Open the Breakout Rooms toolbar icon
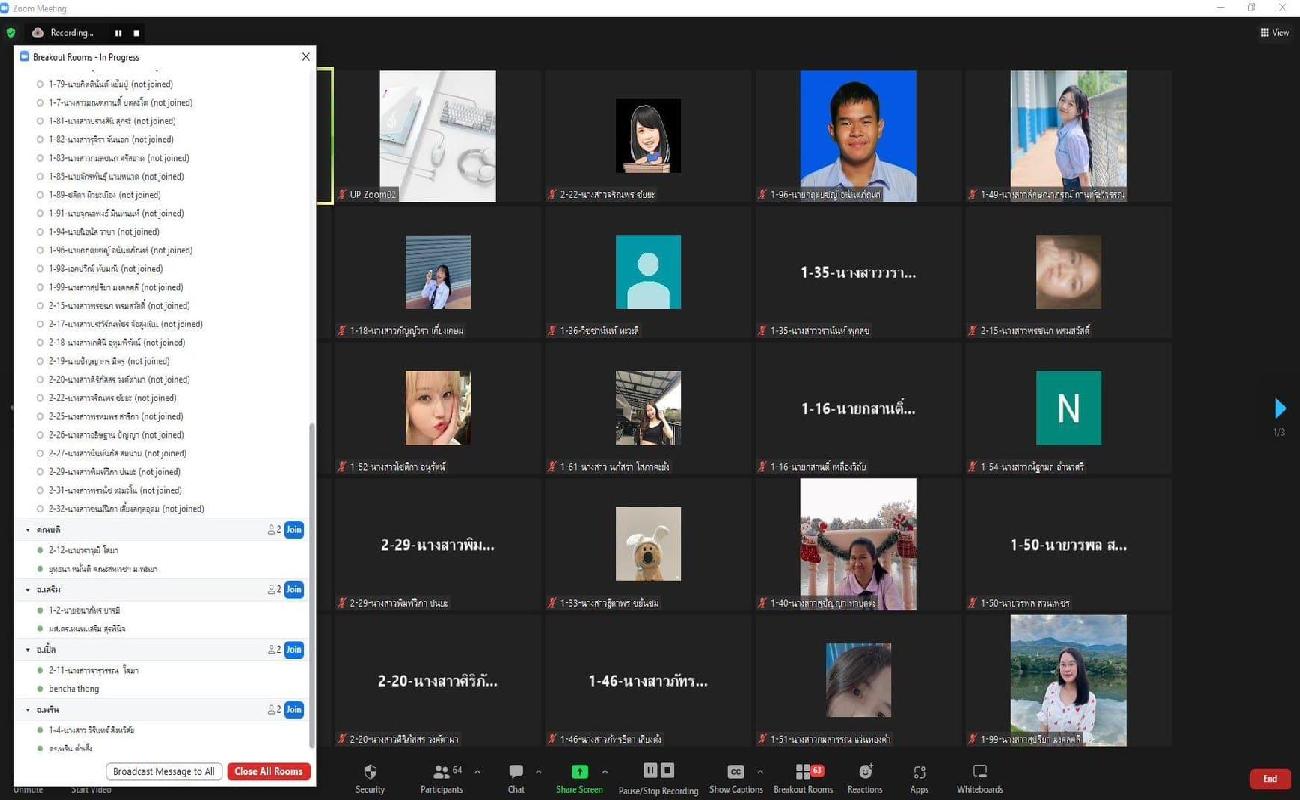 click(805, 778)
